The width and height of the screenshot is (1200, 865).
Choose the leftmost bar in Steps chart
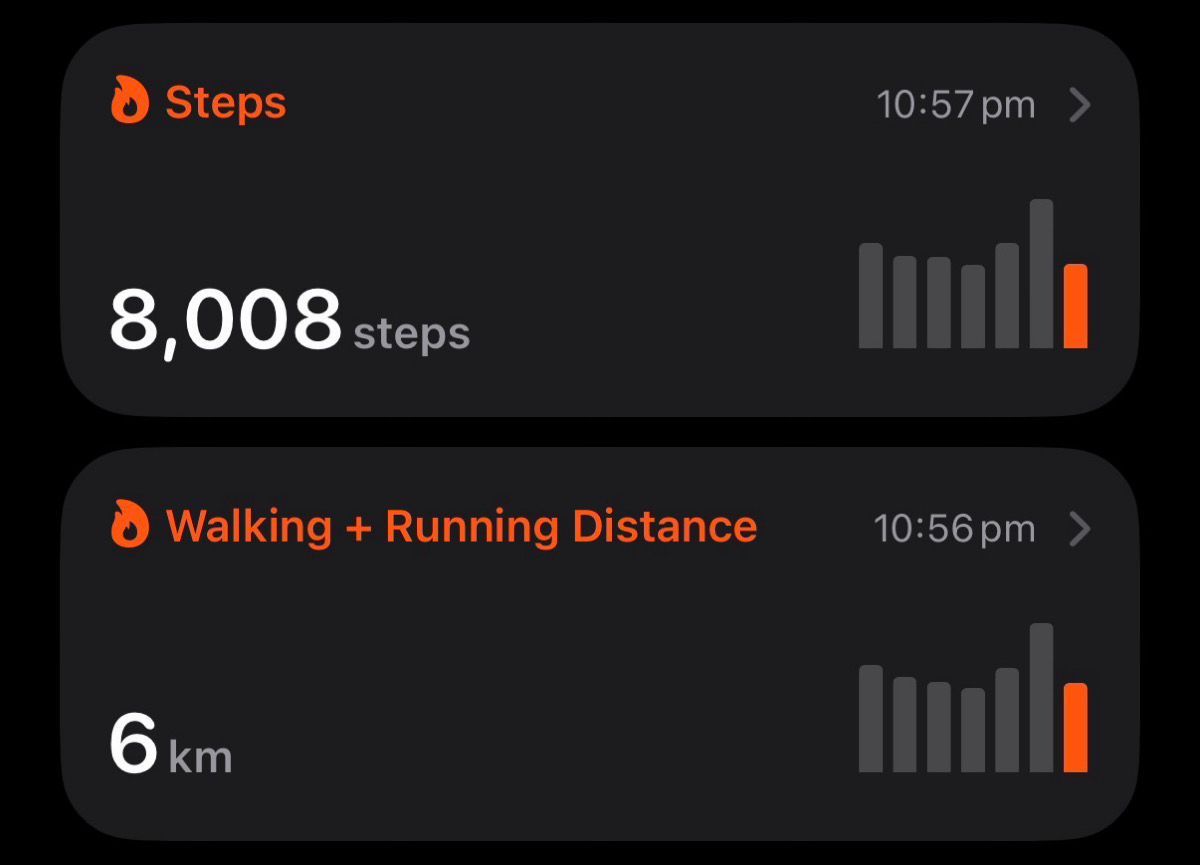point(871,296)
